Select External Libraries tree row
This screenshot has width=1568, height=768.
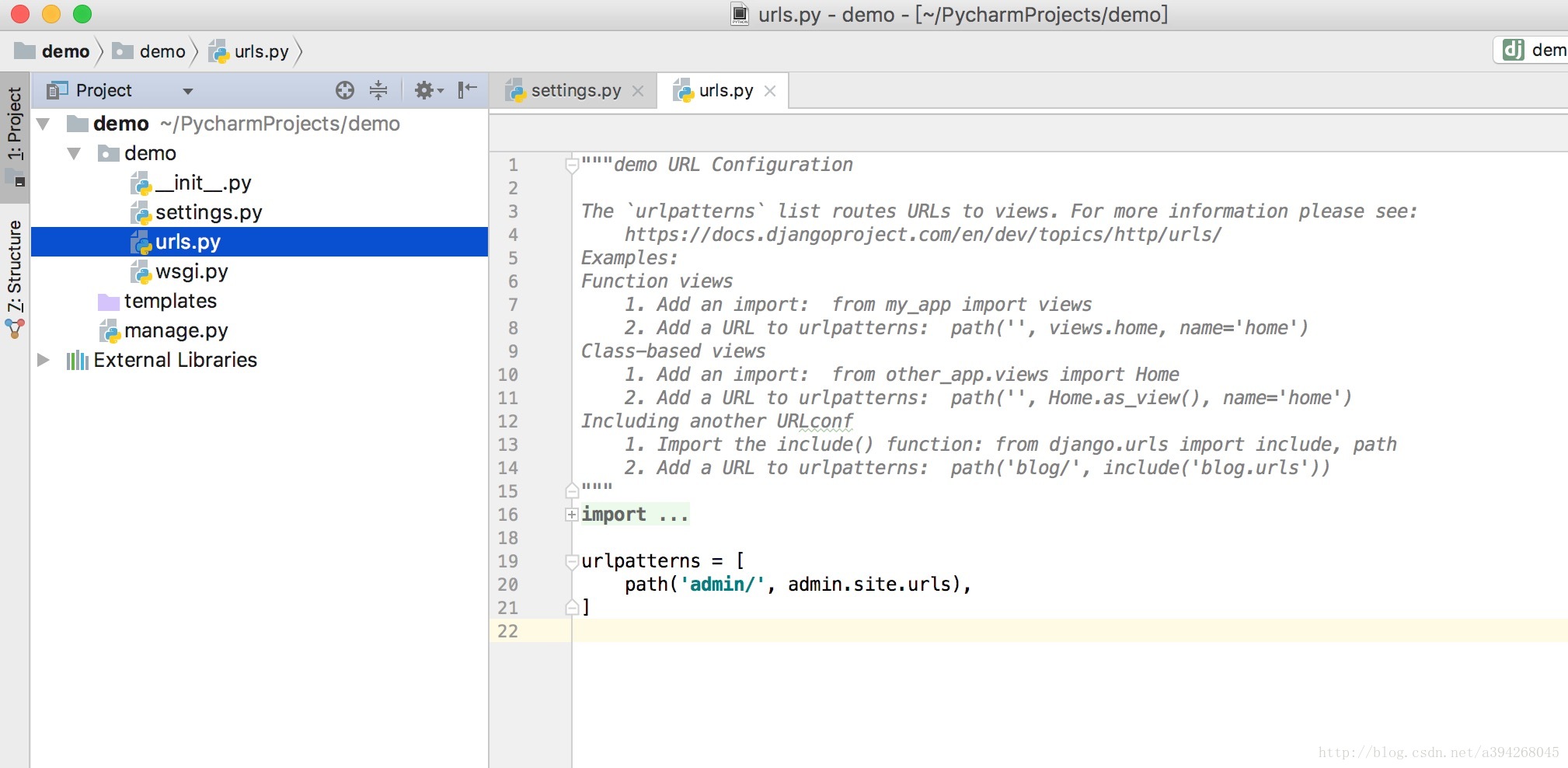coord(260,360)
